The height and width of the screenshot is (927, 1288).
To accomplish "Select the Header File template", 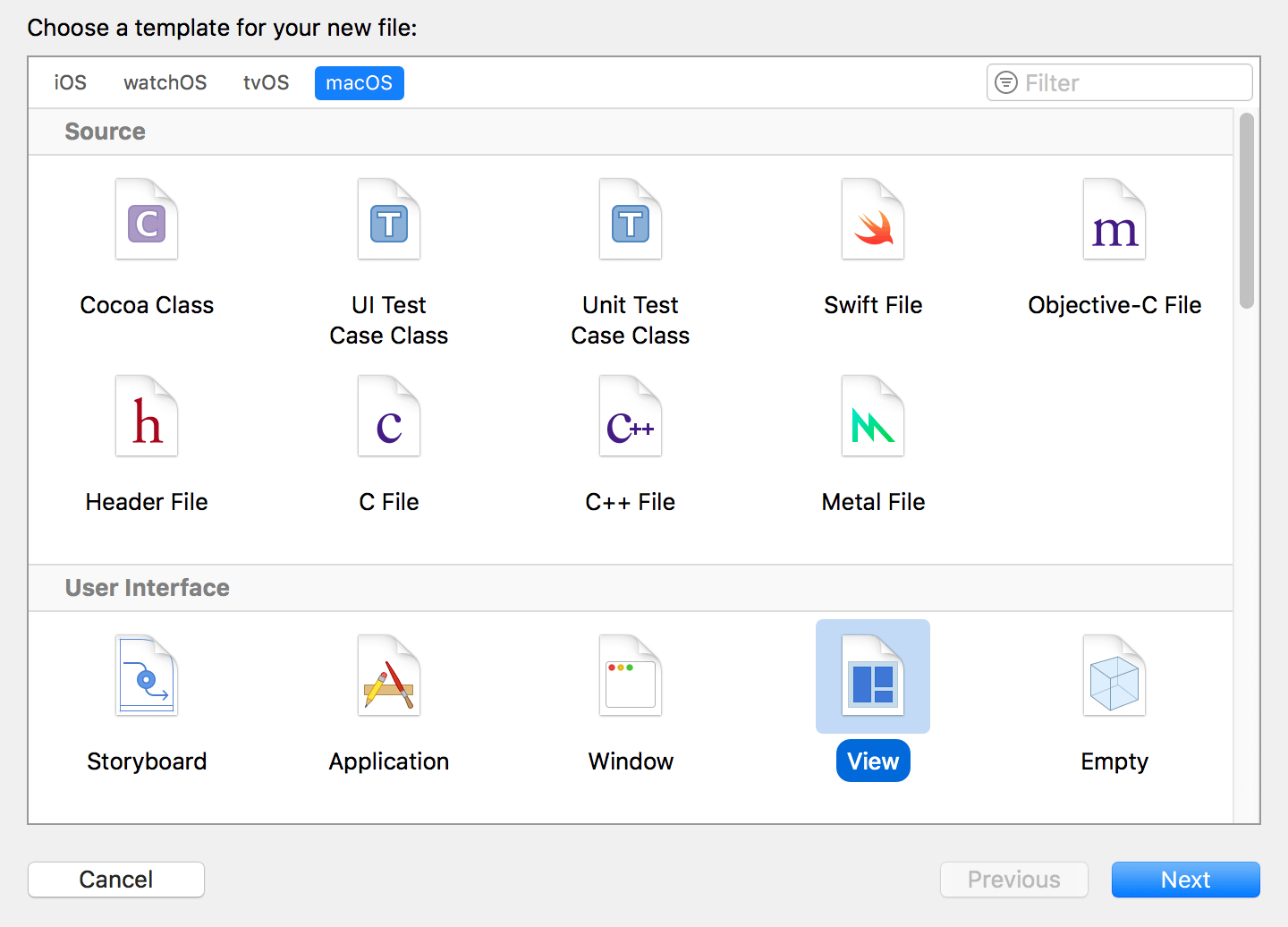I will coord(147,417).
